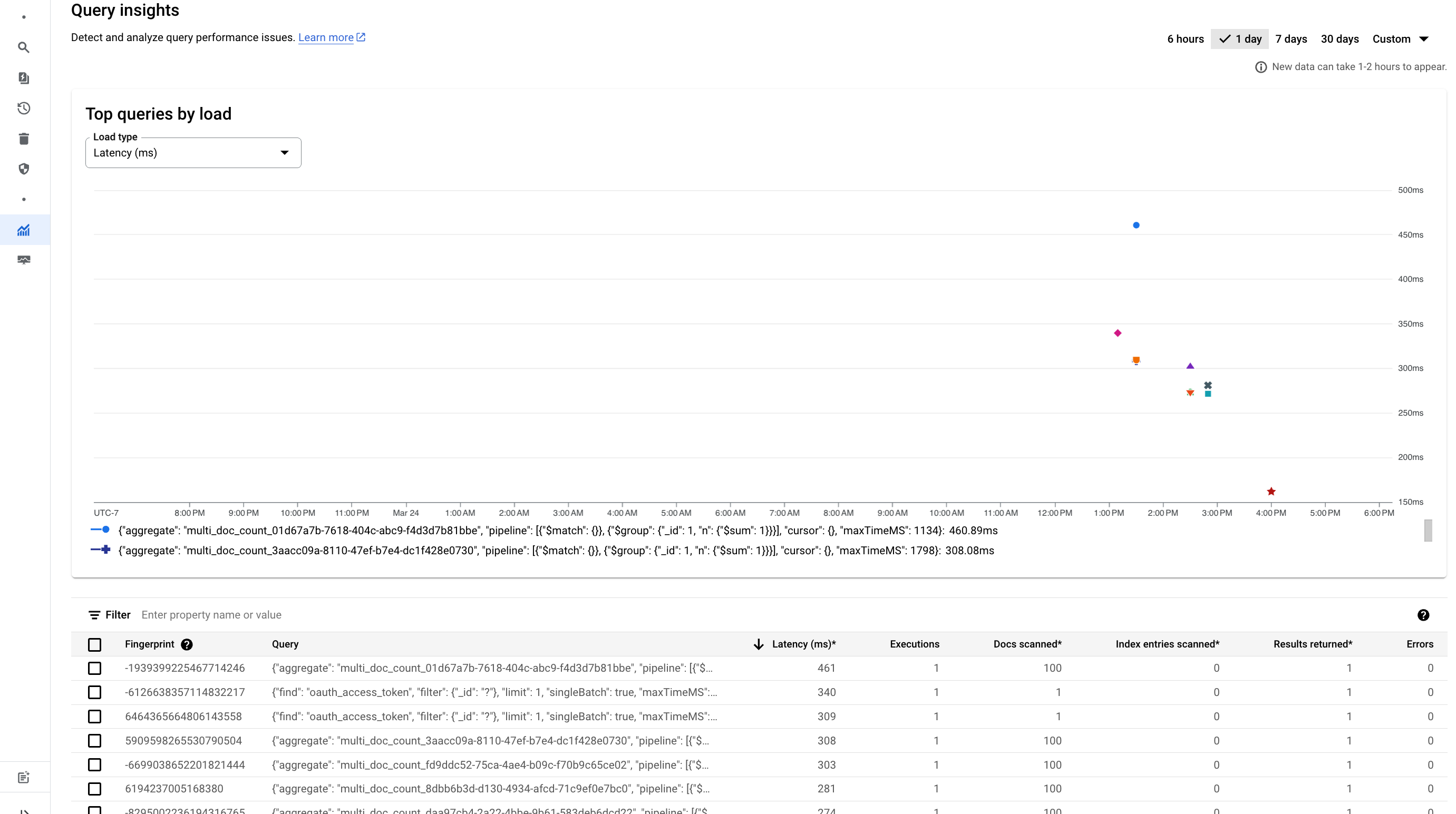Open the release notes sidebar icon

24,777
